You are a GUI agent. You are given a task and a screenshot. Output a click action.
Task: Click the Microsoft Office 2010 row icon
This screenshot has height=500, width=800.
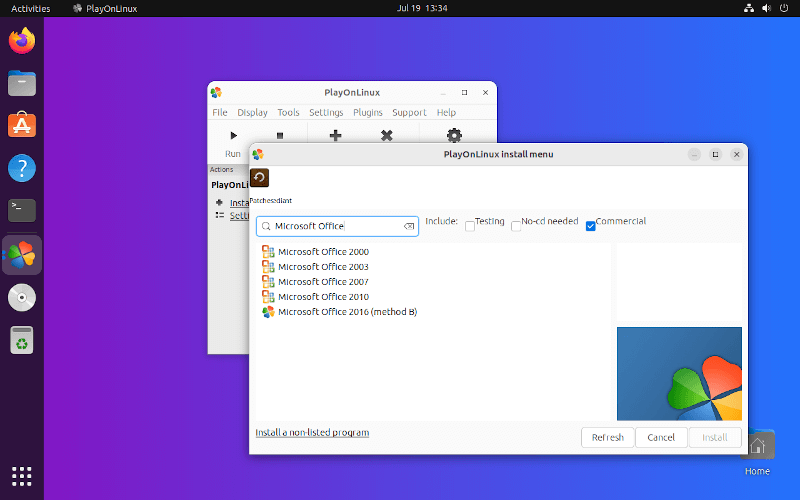click(268, 296)
